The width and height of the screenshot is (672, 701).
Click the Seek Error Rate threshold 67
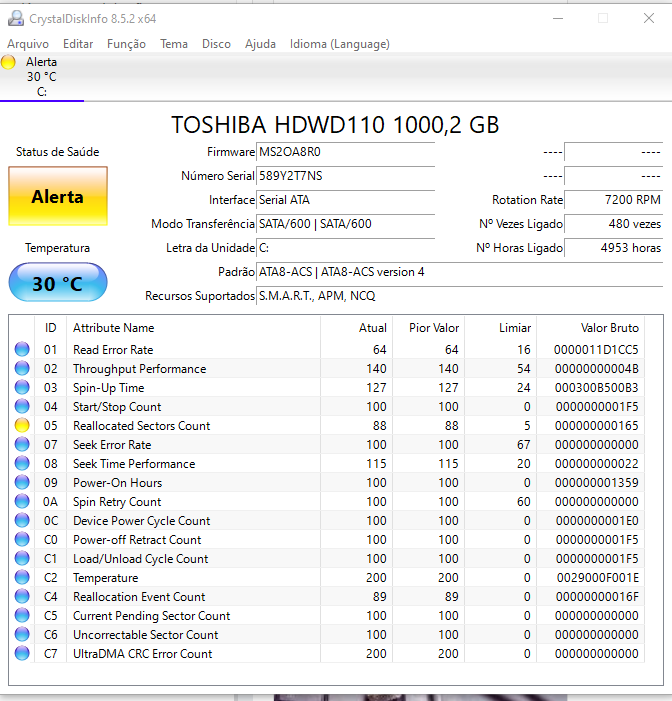524,445
